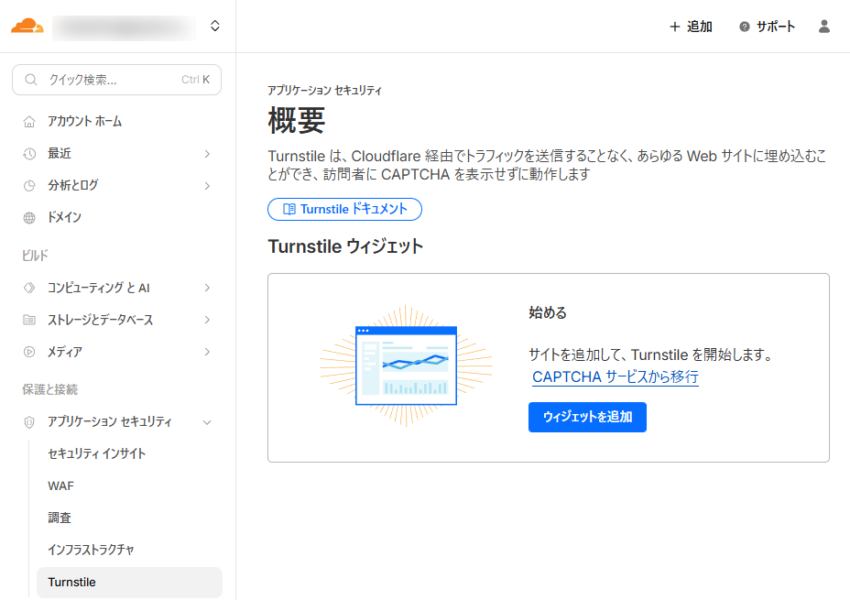Screen dimensions: 850x600
Task: Open the WAF menu item
Action: click(x=60, y=486)
